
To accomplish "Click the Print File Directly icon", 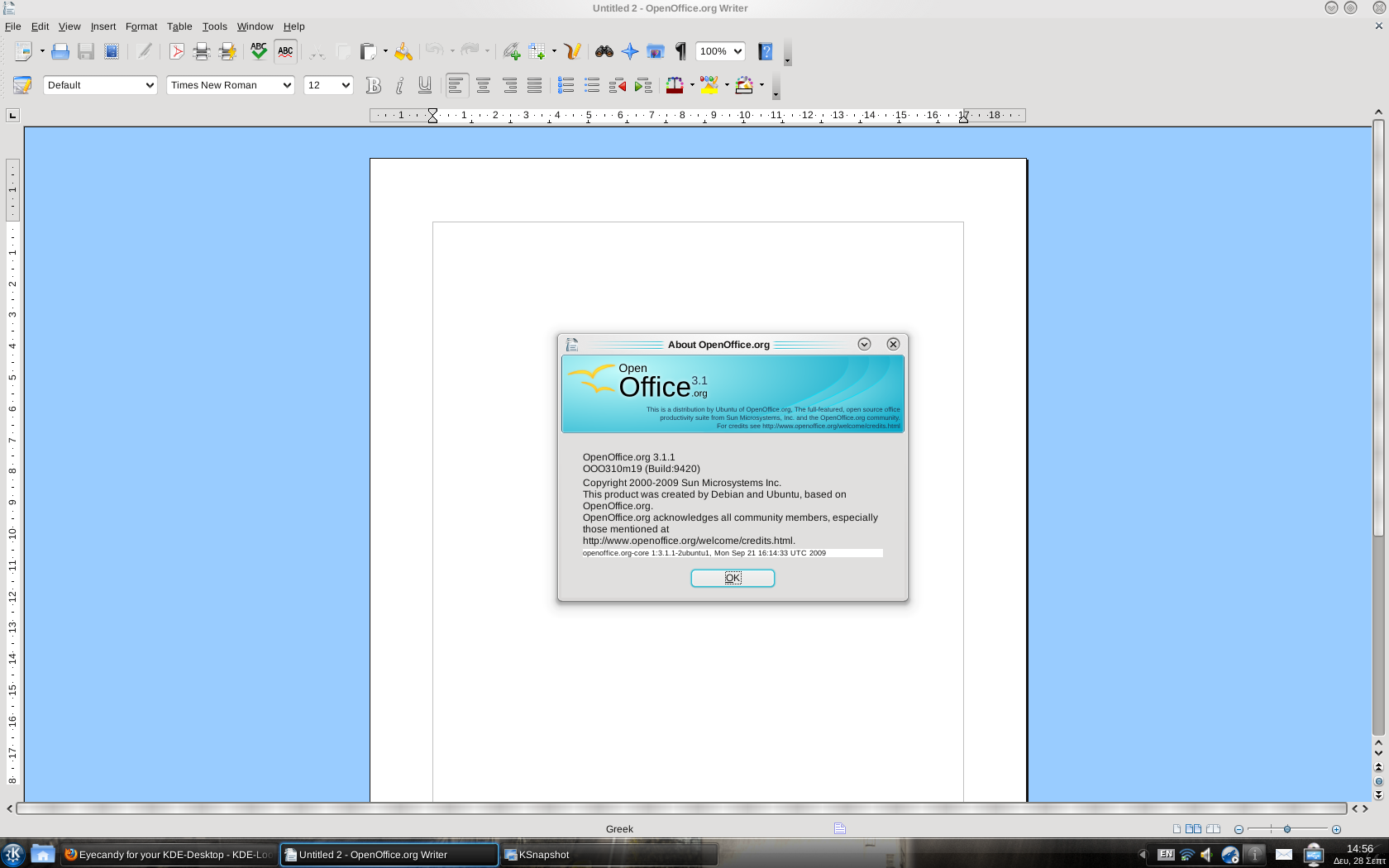I will click(202, 51).
